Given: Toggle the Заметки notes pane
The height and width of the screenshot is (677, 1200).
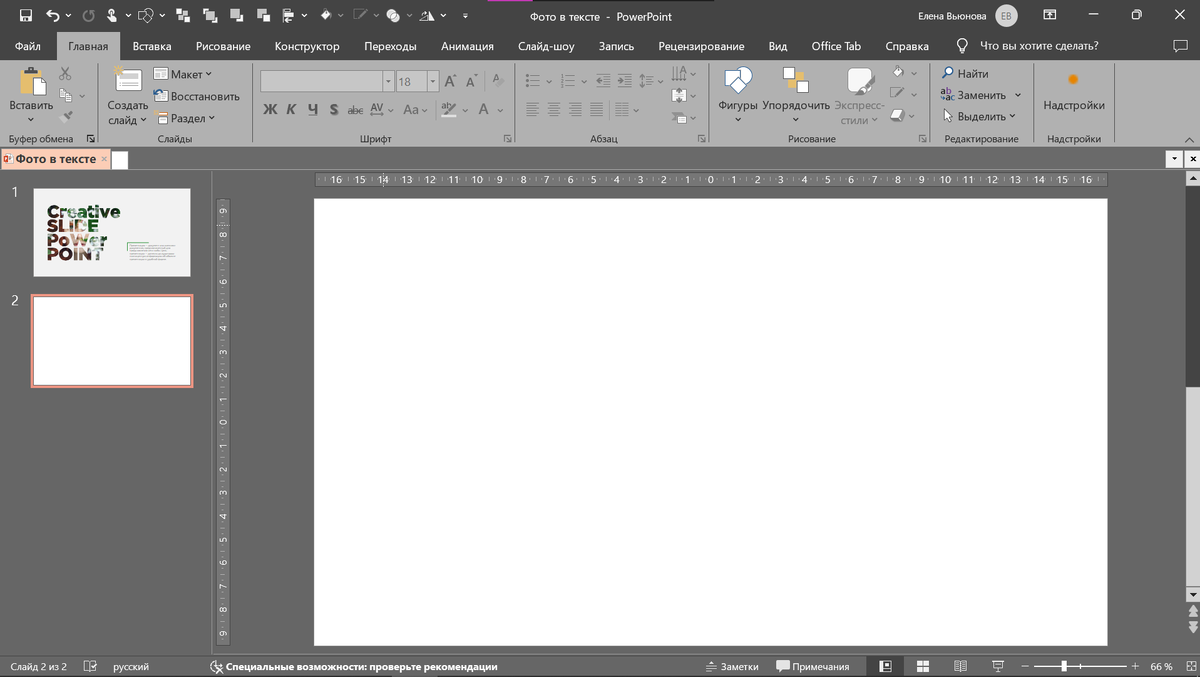Looking at the screenshot, I should coord(731,666).
